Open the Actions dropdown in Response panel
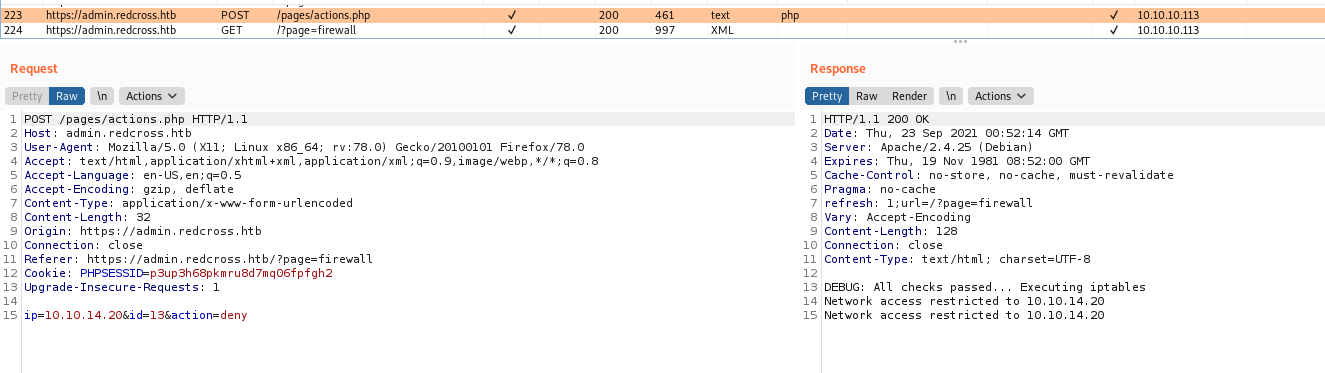Image resolution: width=1325 pixels, height=373 pixels. (1001, 96)
